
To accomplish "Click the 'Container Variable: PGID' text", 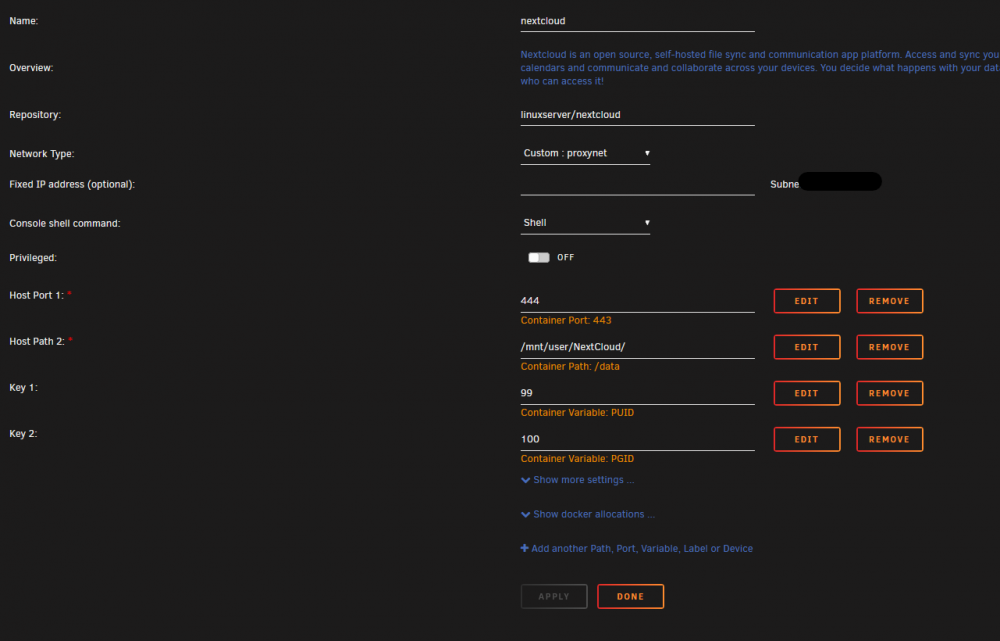I will [x=577, y=459].
